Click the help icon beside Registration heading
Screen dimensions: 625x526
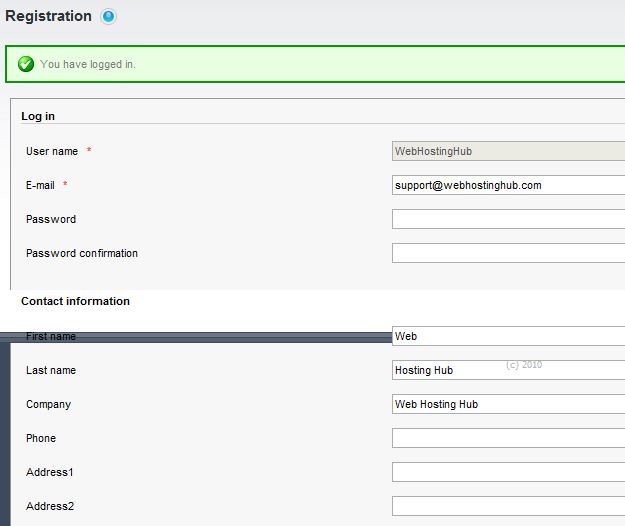[109, 16]
